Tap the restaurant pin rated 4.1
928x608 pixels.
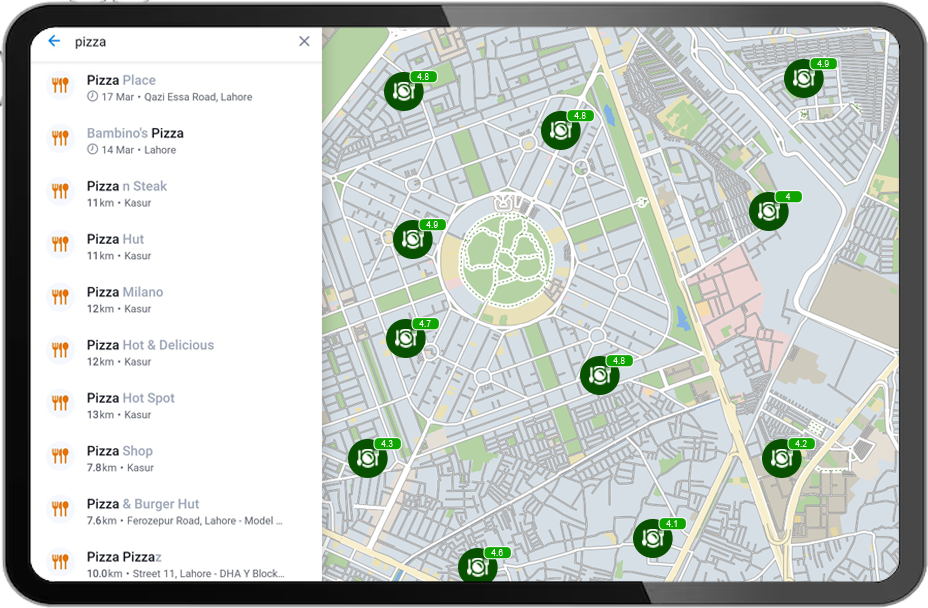652,538
